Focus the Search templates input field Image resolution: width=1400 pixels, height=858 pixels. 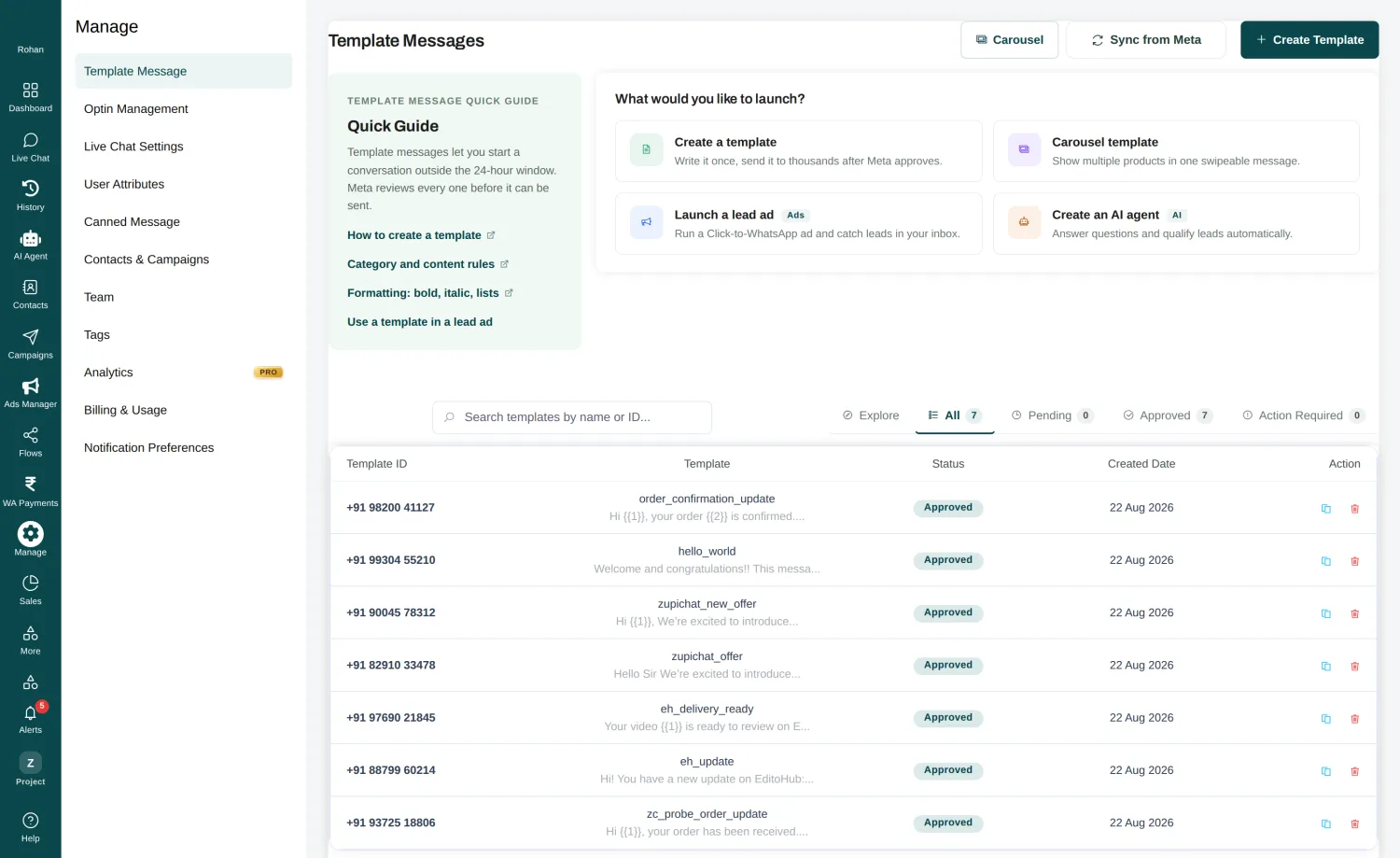click(571, 417)
